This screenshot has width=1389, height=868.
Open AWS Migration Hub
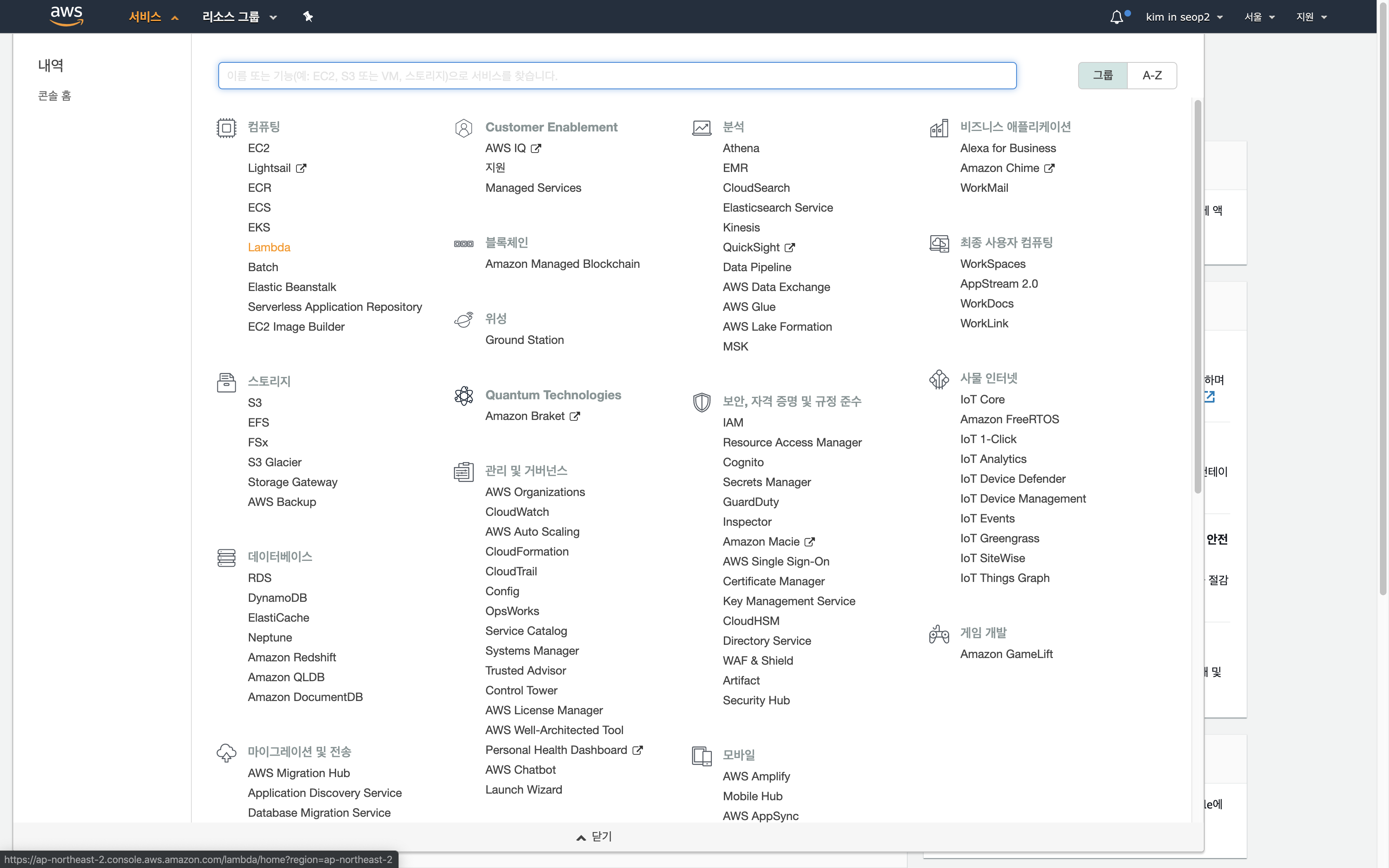[299, 773]
